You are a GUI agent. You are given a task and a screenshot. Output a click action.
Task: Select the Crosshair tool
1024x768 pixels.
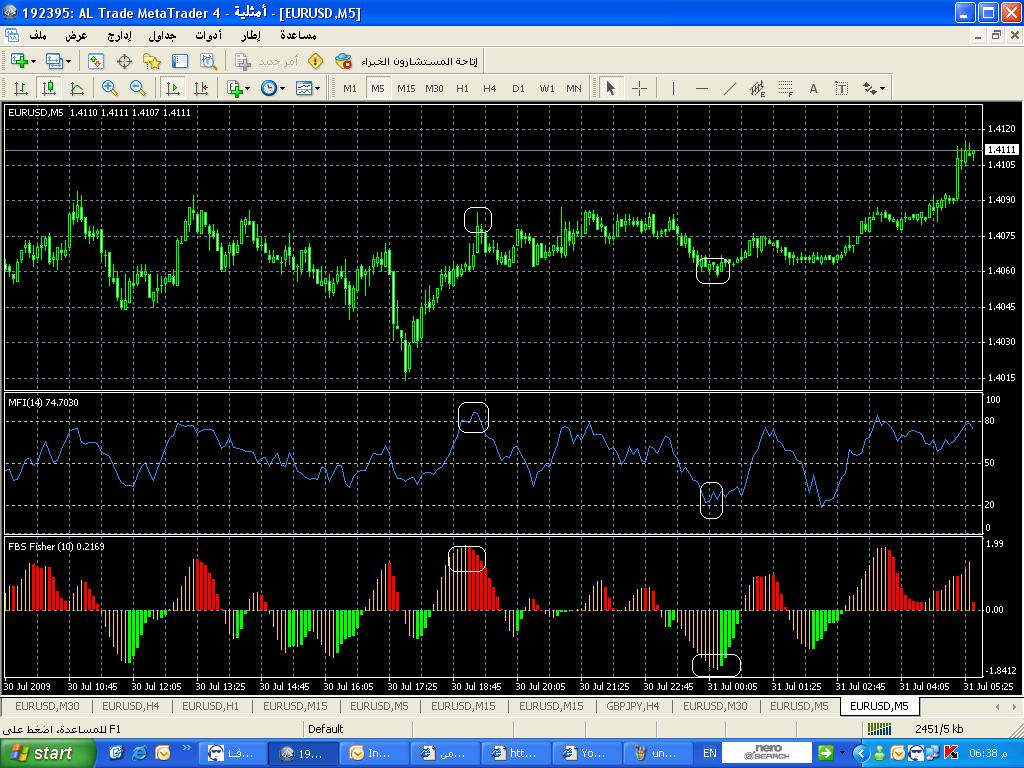[x=639, y=88]
